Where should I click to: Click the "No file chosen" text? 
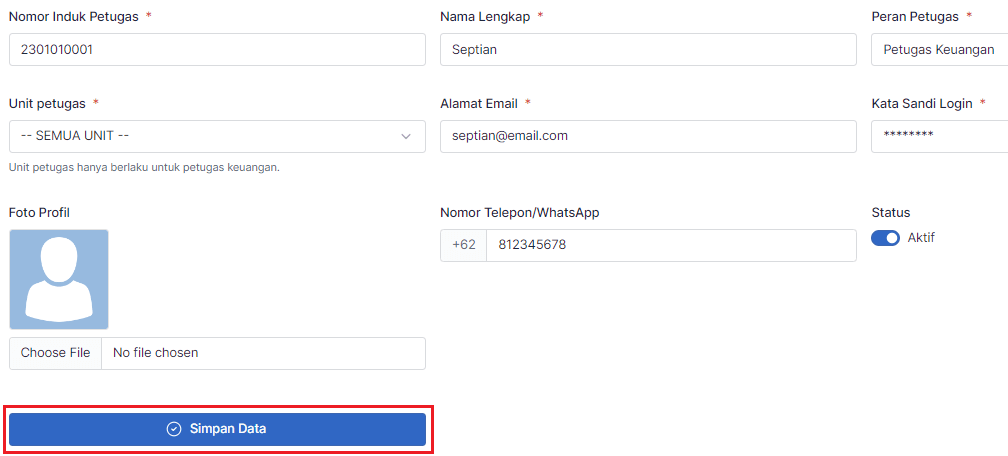[156, 353]
